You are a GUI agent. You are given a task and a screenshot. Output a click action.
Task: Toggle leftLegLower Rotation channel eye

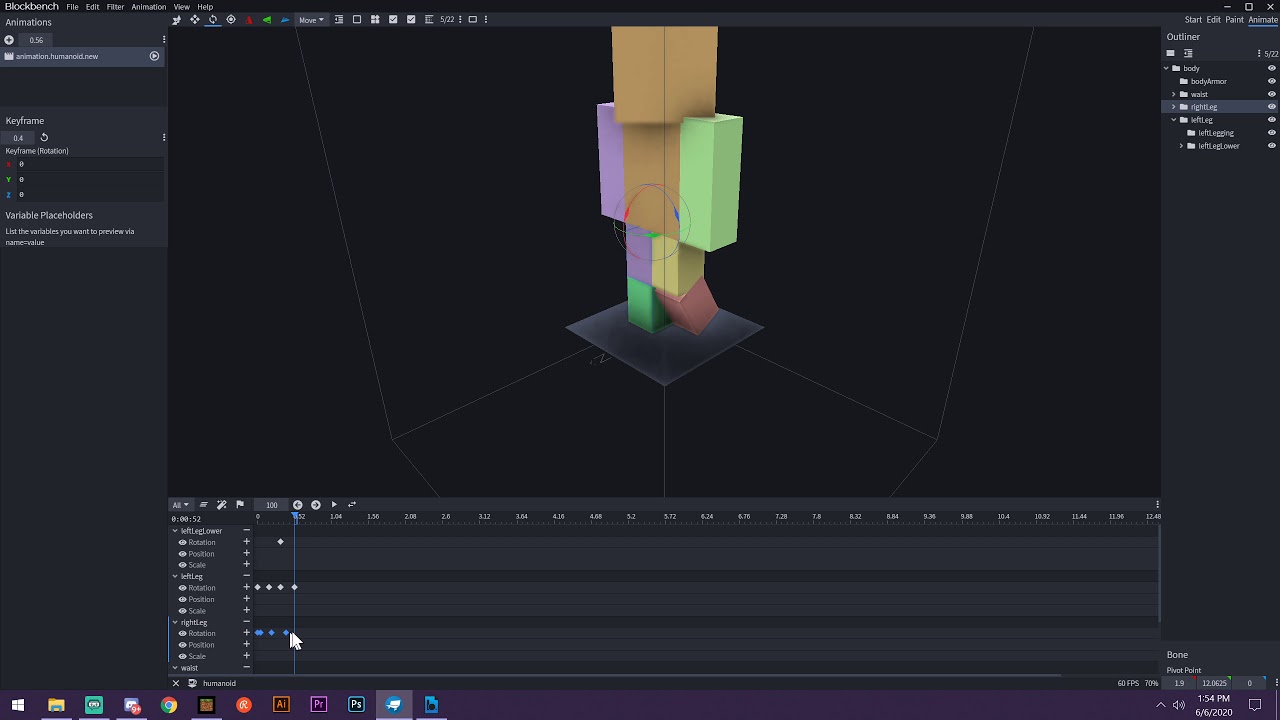pos(183,543)
